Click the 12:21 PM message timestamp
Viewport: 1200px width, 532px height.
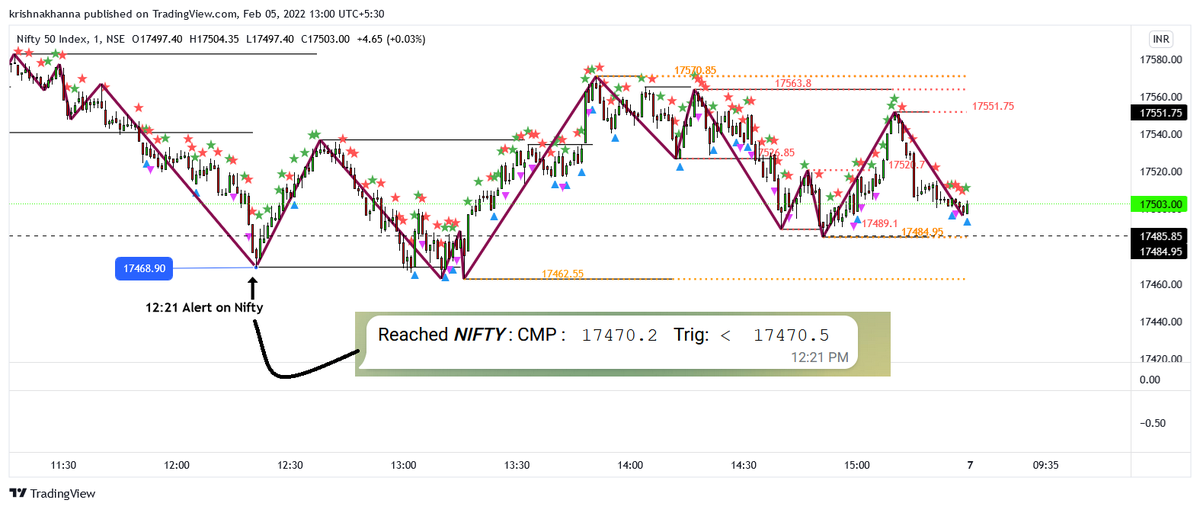[x=819, y=356]
